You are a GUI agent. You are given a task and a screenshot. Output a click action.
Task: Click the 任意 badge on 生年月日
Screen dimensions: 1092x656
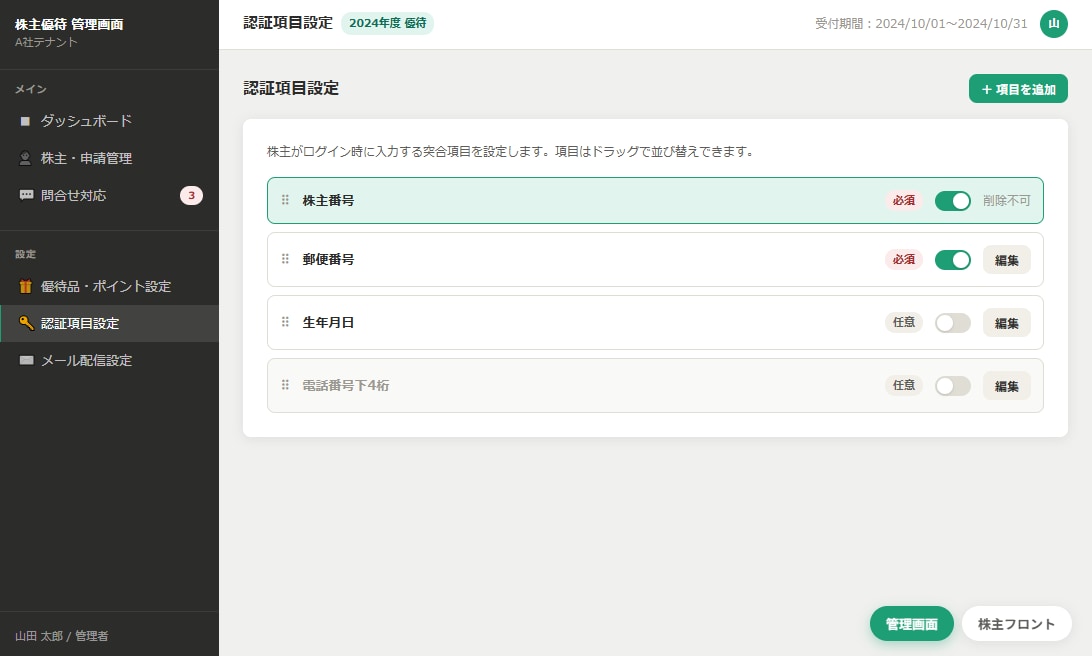pyautogui.click(x=903, y=322)
